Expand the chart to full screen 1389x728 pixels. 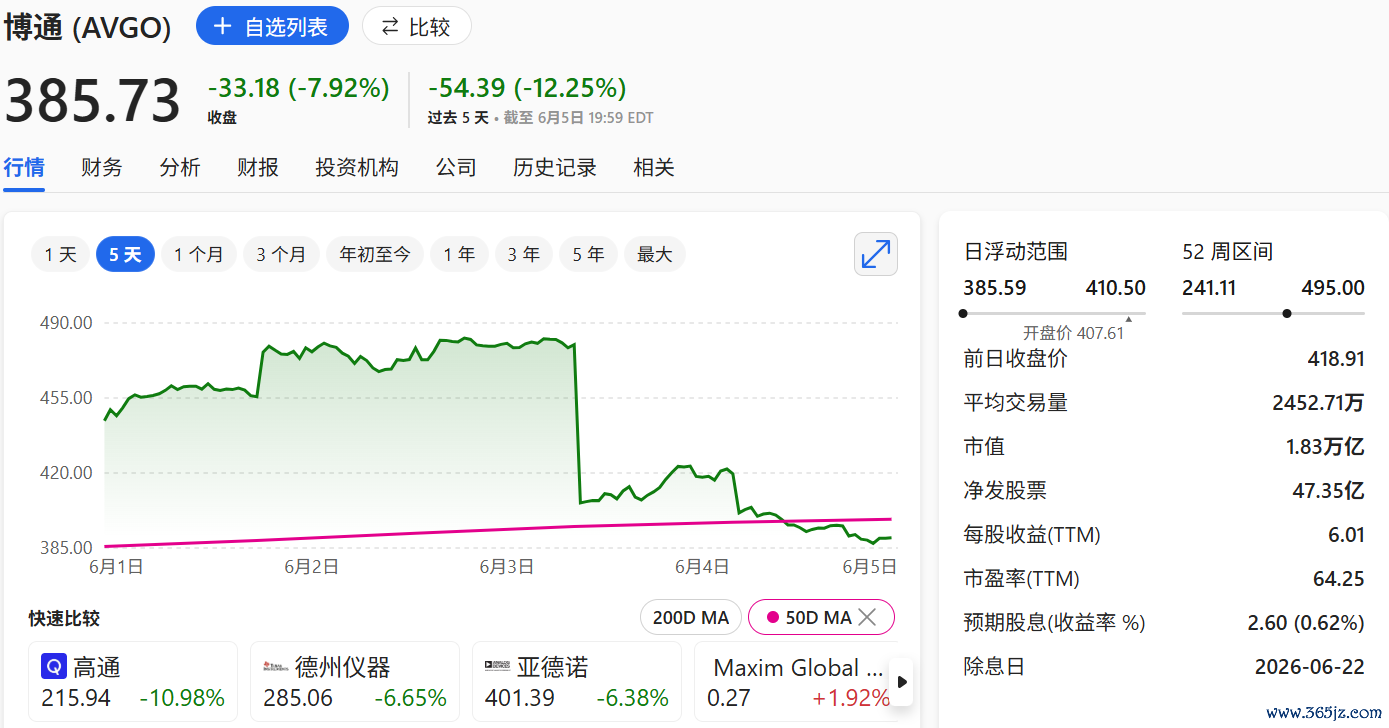(x=876, y=254)
